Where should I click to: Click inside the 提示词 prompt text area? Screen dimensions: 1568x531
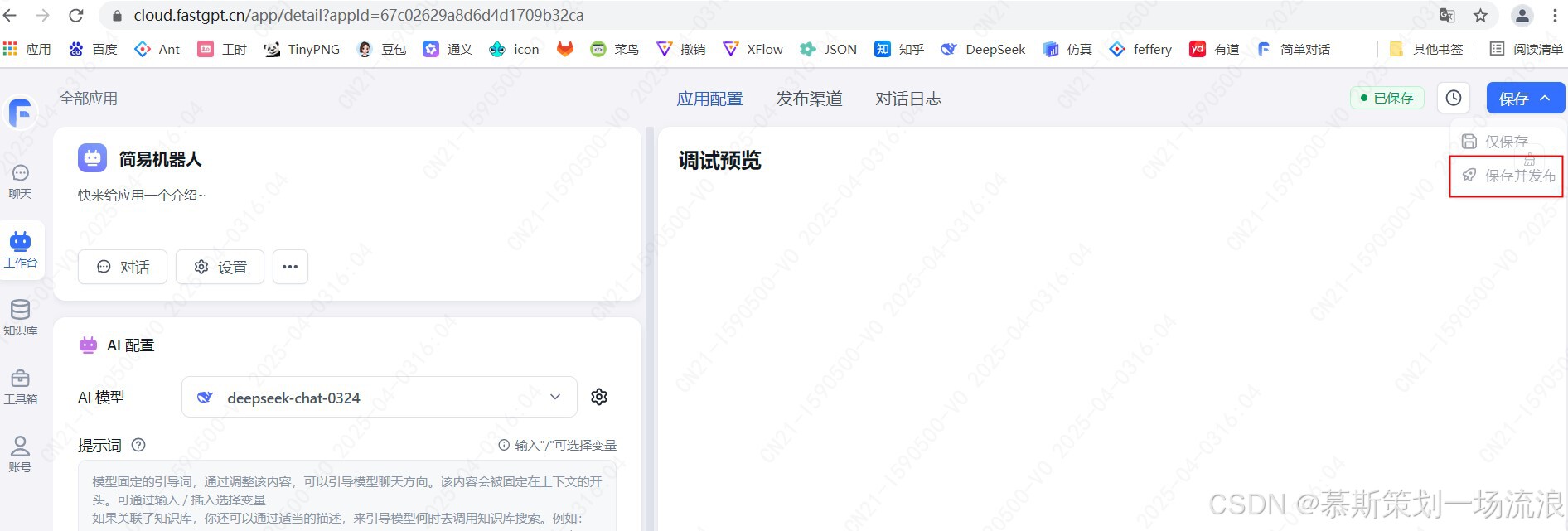coord(347,495)
